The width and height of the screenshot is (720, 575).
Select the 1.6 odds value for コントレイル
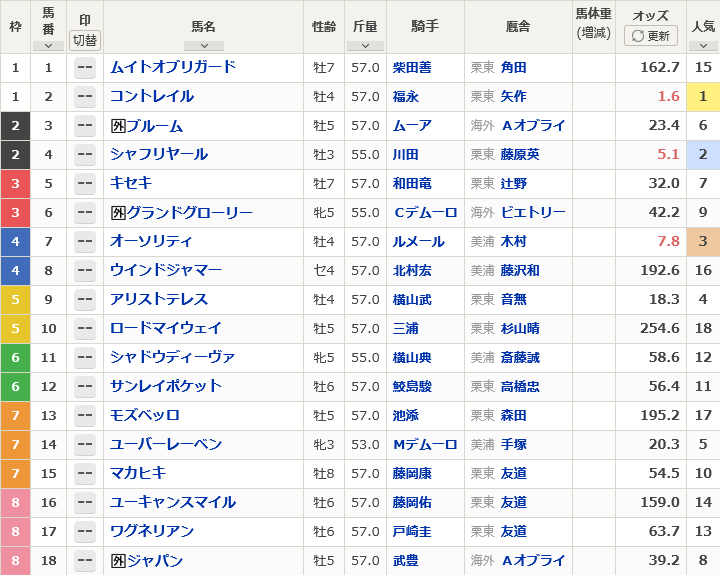coord(668,96)
